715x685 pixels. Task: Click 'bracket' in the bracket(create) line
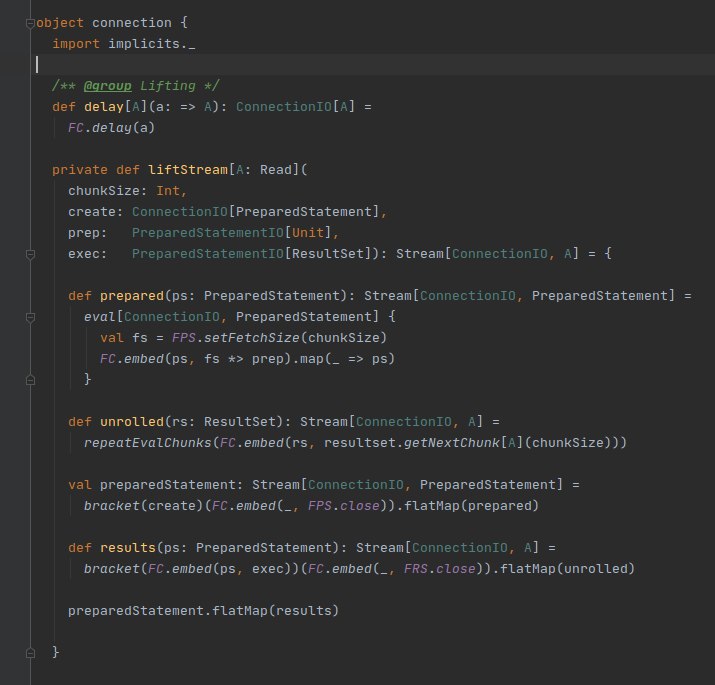[112, 505]
